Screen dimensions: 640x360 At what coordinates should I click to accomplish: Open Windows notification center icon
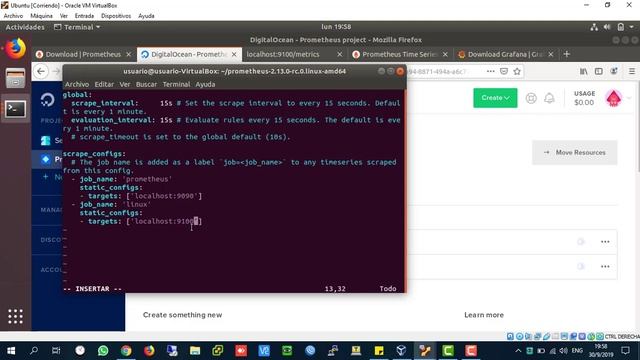point(625,351)
